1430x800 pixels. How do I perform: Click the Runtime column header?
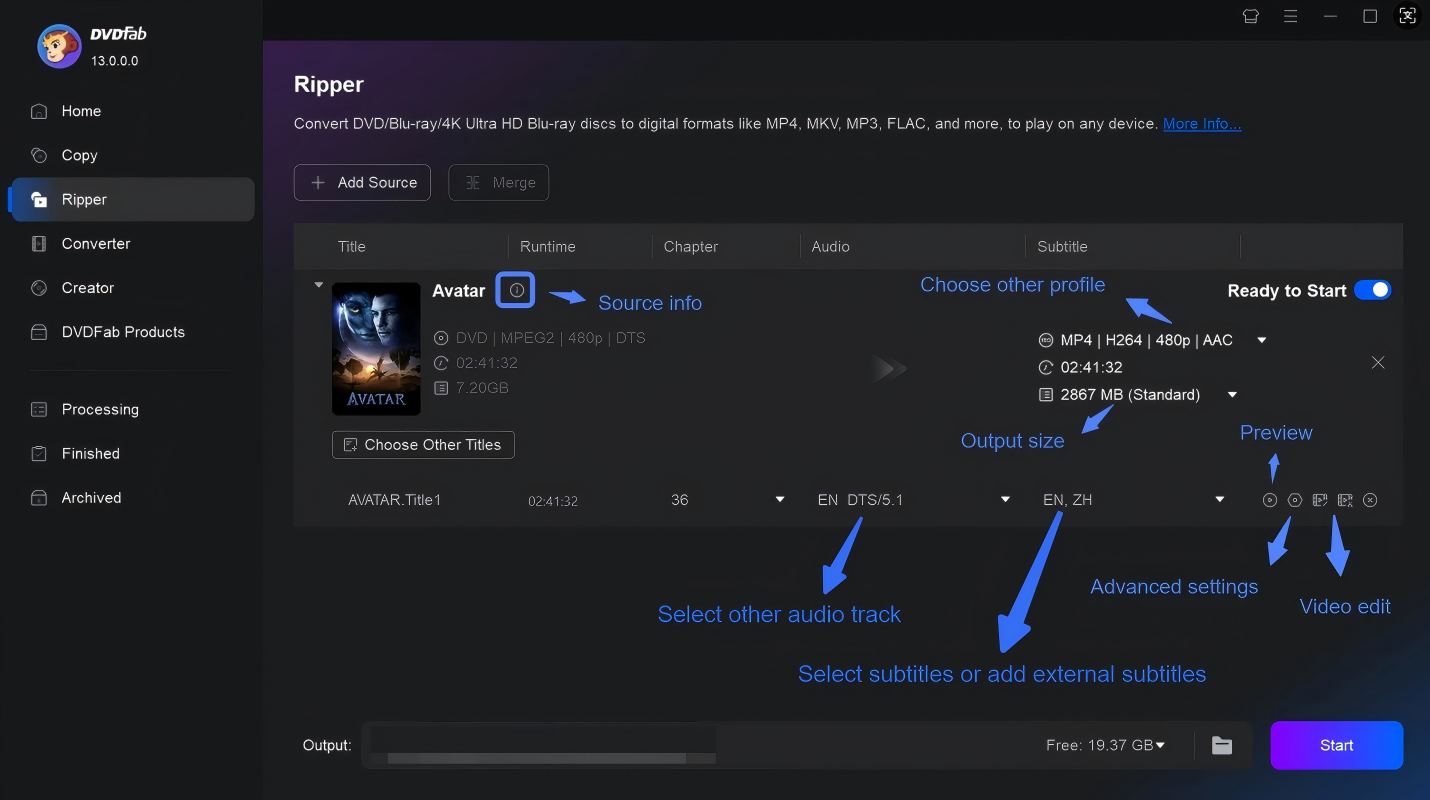548,246
